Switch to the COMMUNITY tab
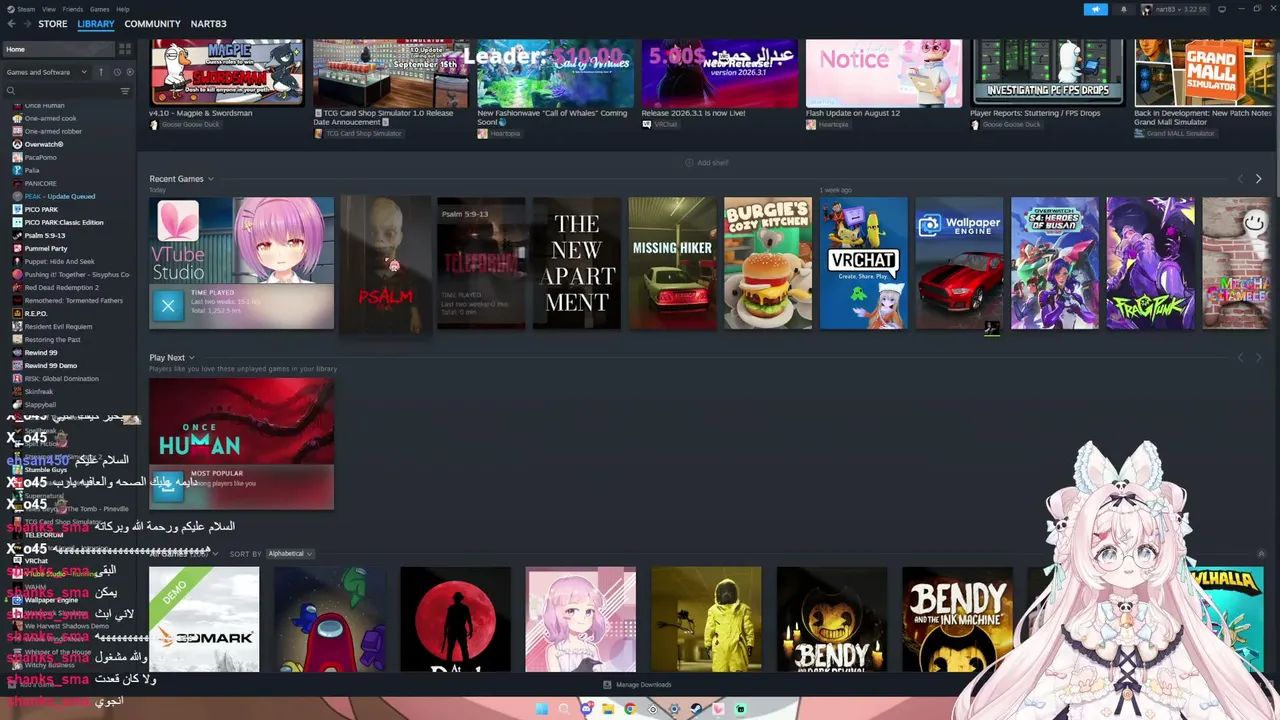This screenshot has height=720, width=1280. [153, 24]
